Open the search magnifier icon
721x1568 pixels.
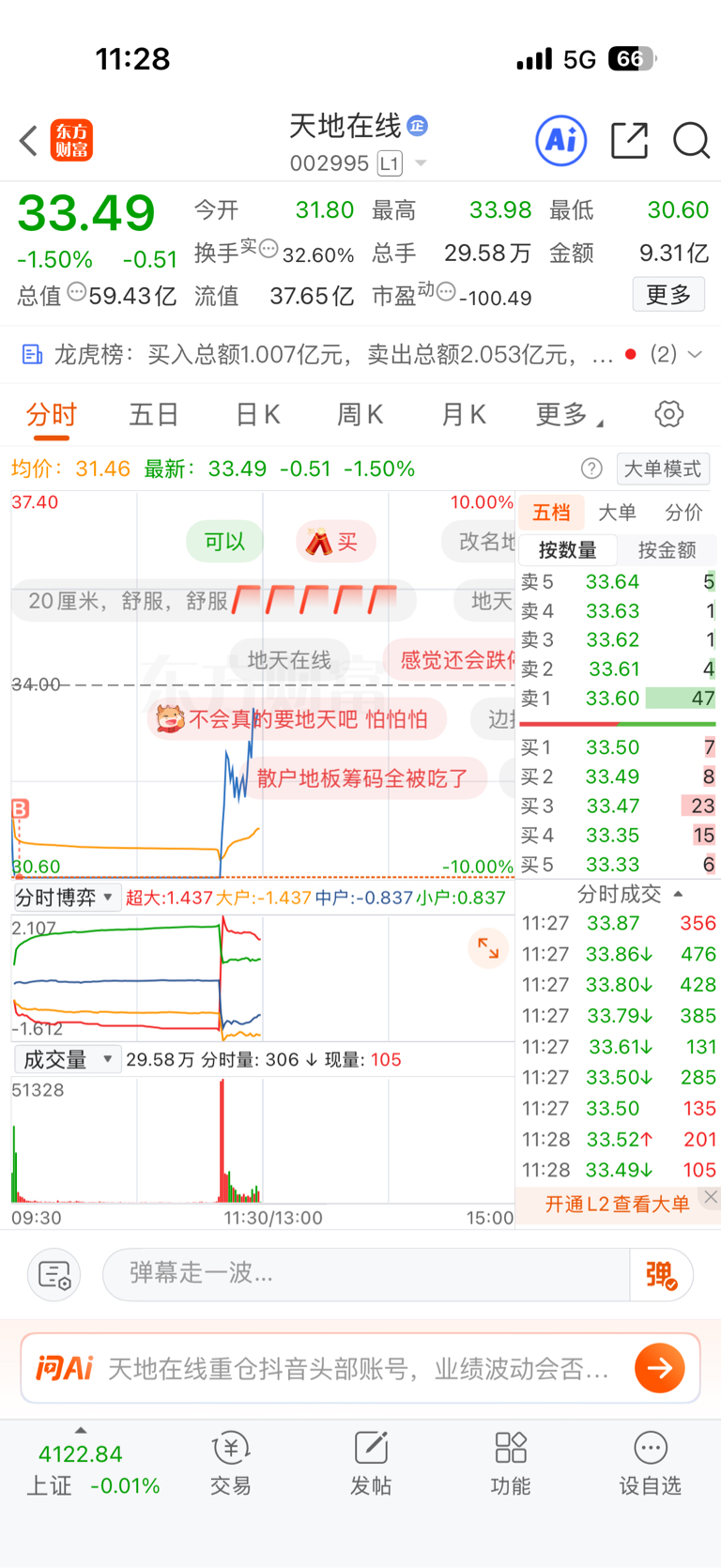click(x=691, y=141)
